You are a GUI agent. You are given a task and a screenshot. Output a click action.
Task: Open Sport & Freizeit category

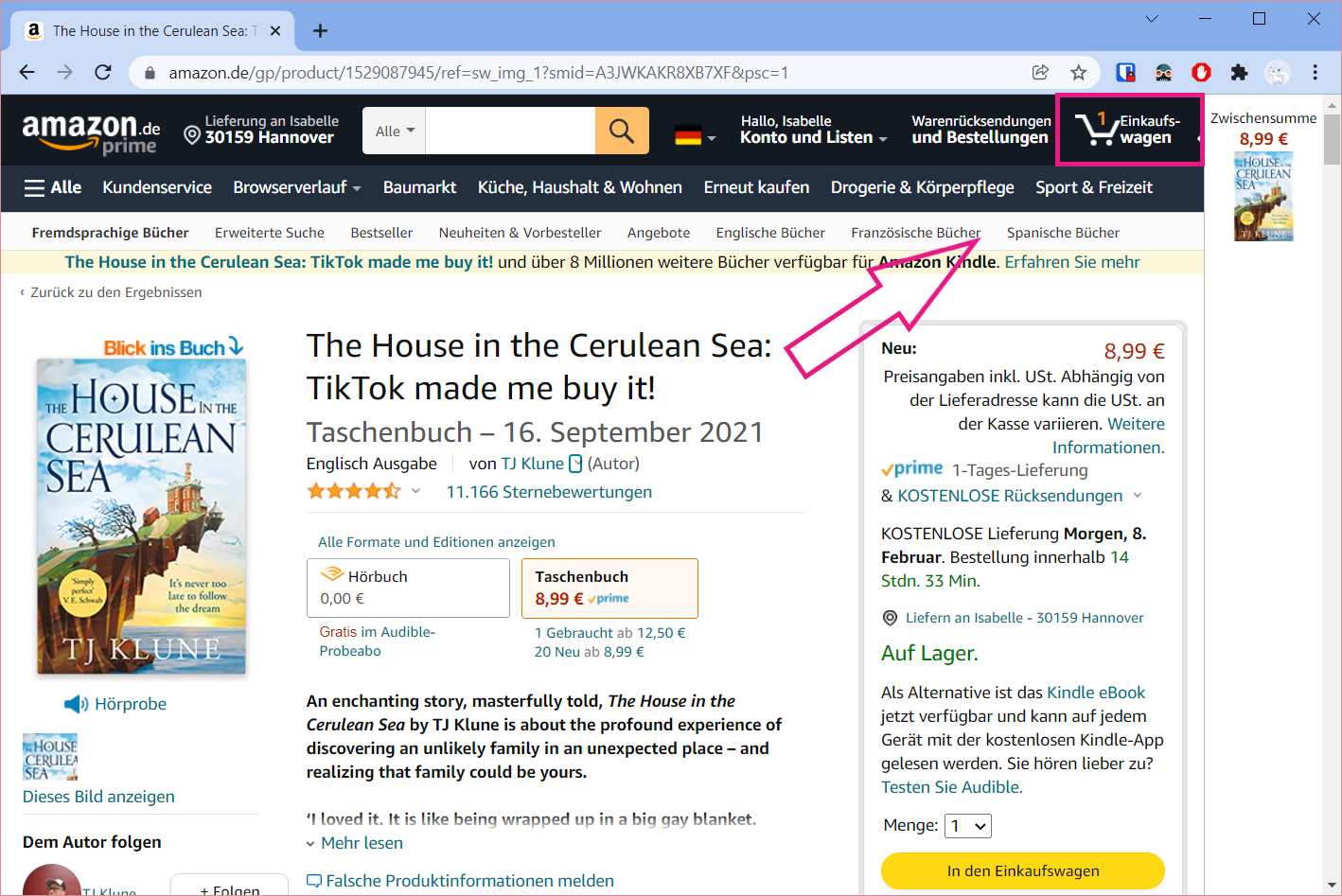[x=1094, y=187]
